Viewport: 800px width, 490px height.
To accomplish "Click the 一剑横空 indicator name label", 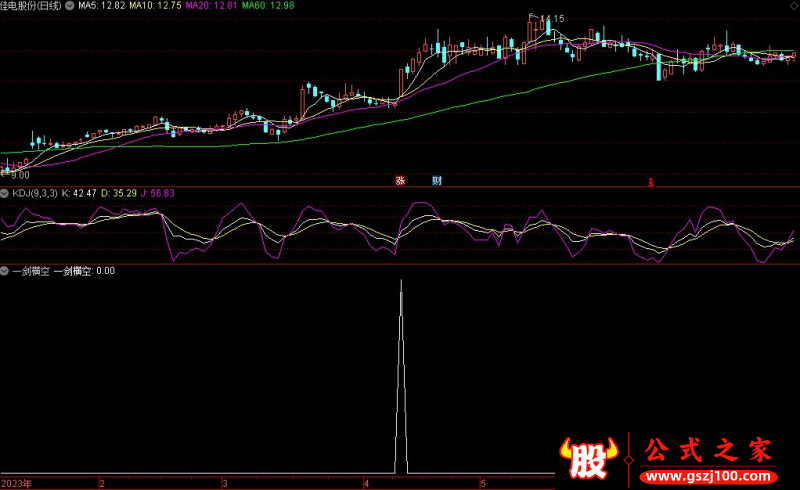I will click(30, 271).
